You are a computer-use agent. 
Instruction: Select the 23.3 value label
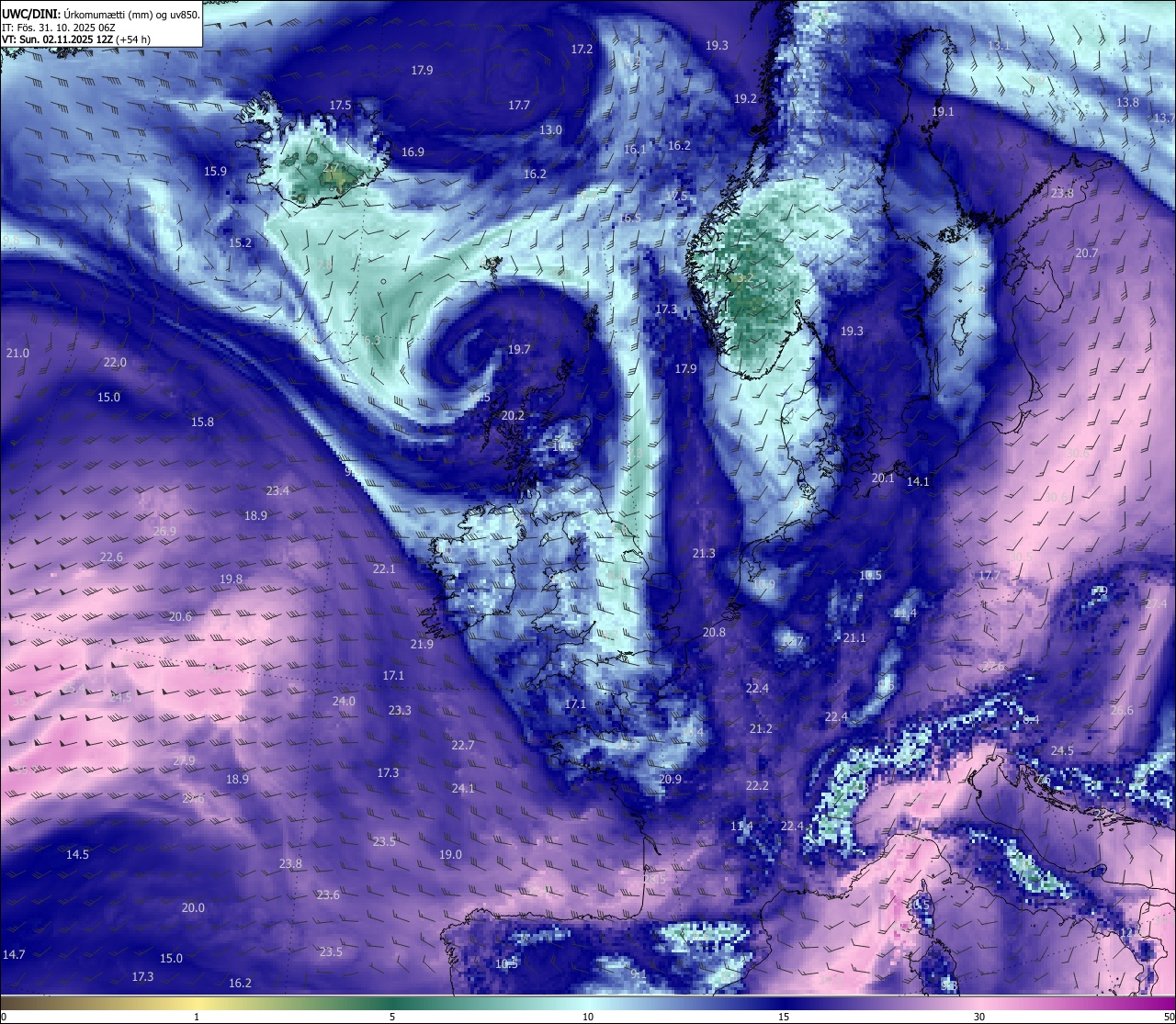pos(400,710)
